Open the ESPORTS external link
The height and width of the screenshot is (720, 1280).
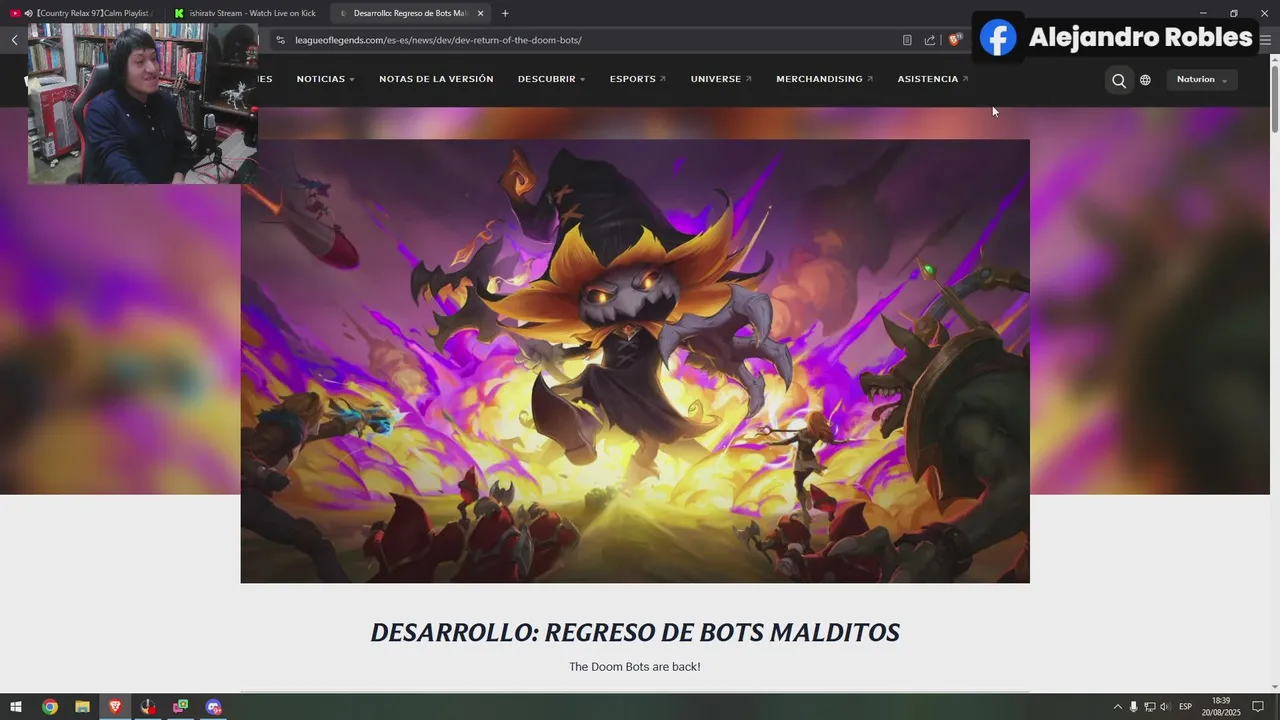pos(638,79)
